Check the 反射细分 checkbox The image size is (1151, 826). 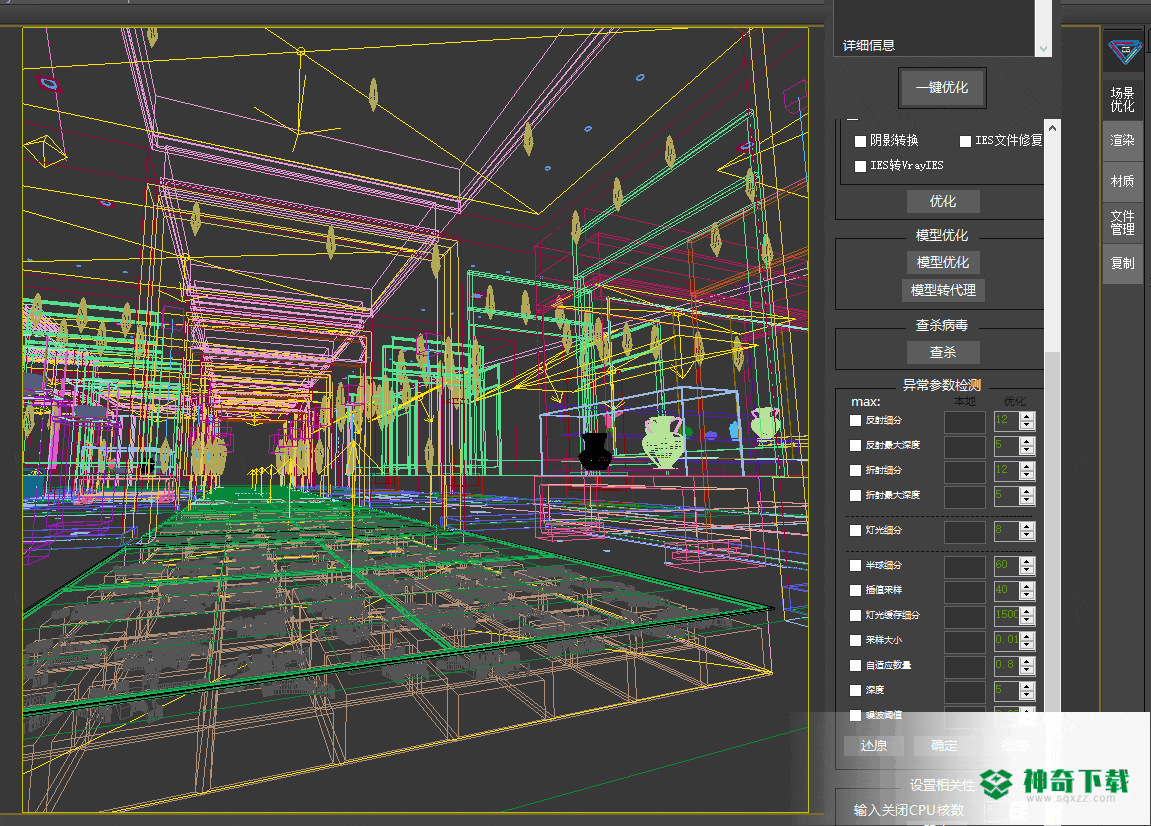click(855, 421)
